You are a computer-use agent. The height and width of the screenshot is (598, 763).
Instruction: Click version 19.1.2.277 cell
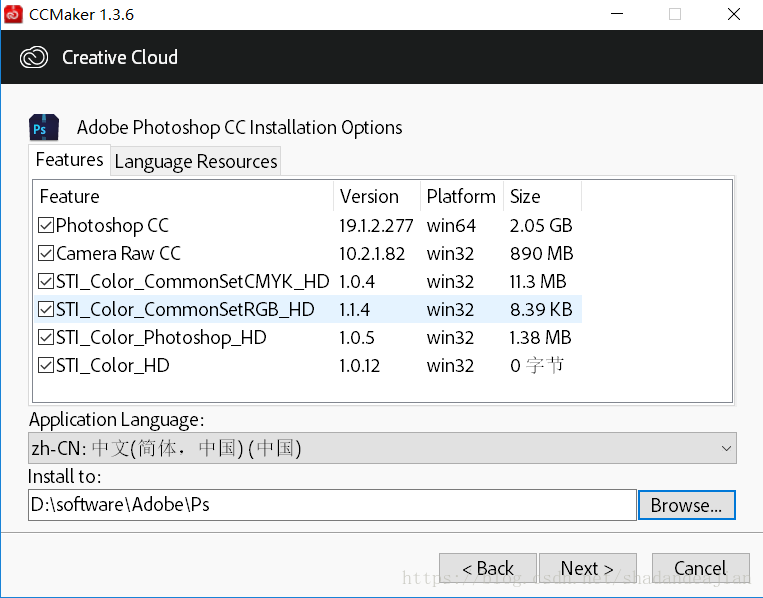coord(376,226)
